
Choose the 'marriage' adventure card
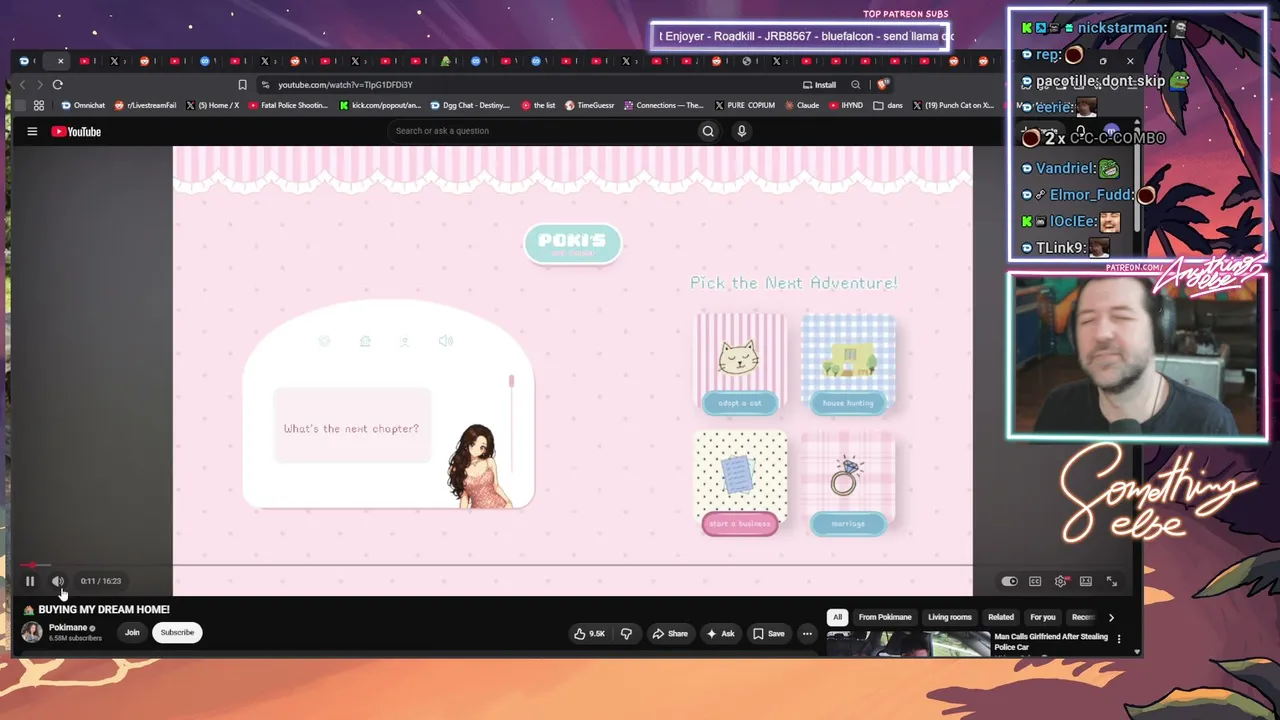click(848, 484)
